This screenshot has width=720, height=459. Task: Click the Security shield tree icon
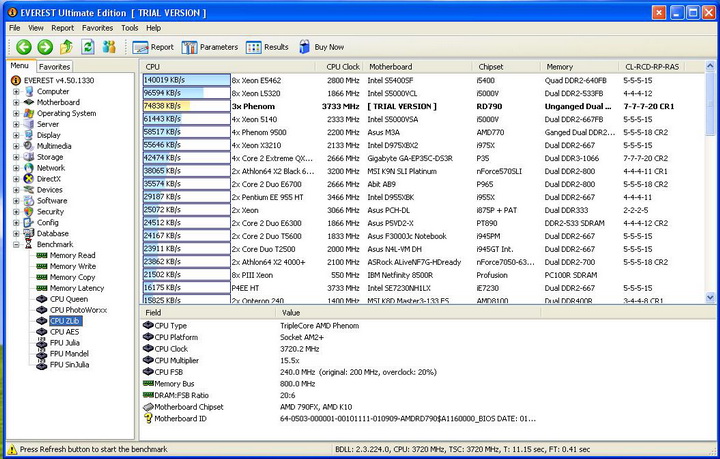point(29,212)
